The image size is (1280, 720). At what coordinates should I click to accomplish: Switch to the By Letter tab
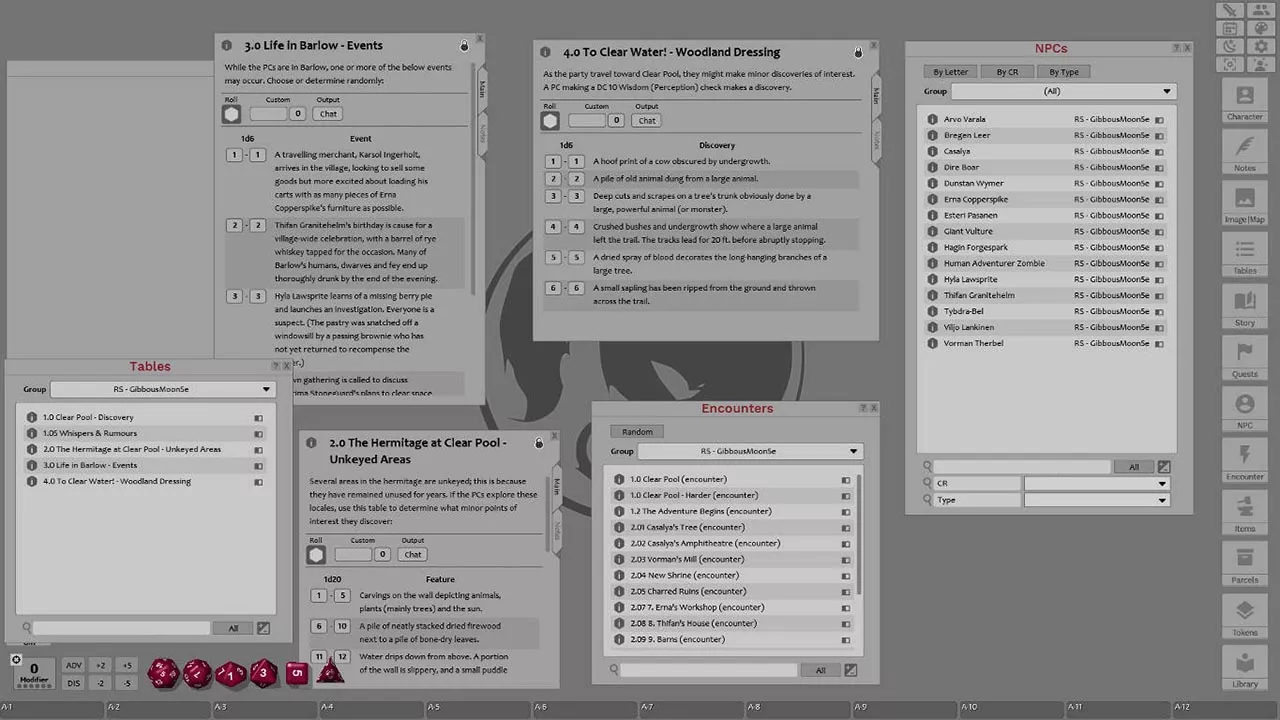coord(951,72)
